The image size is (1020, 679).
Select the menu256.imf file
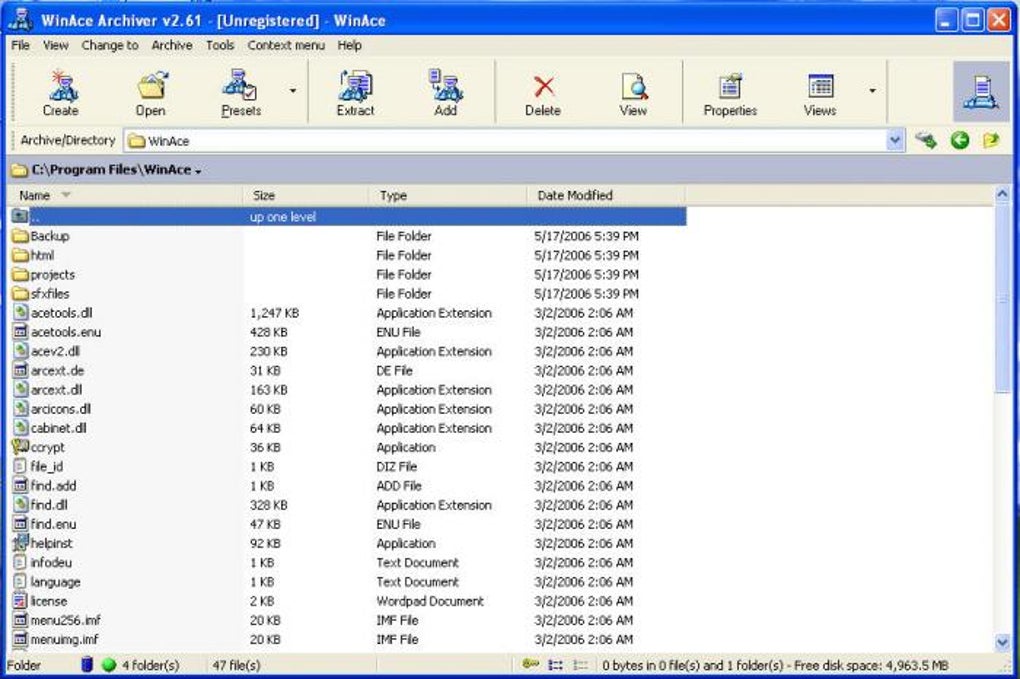[x=348, y=620]
